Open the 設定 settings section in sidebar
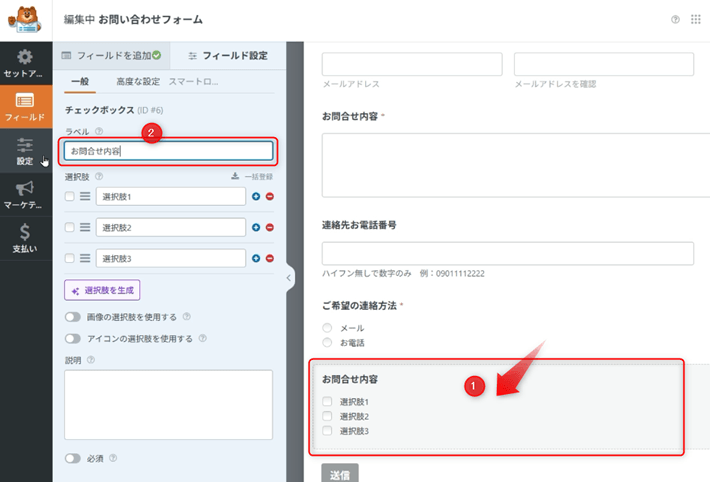 click(x=25, y=151)
